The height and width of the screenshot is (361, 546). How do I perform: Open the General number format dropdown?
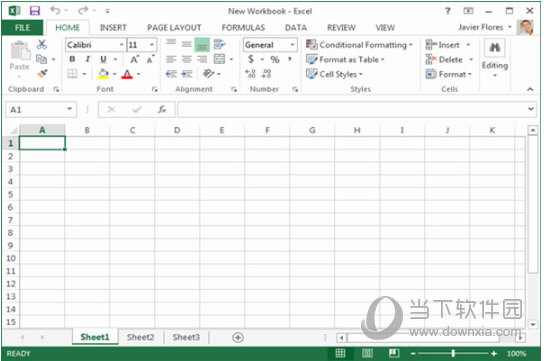[x=292, y=45]
